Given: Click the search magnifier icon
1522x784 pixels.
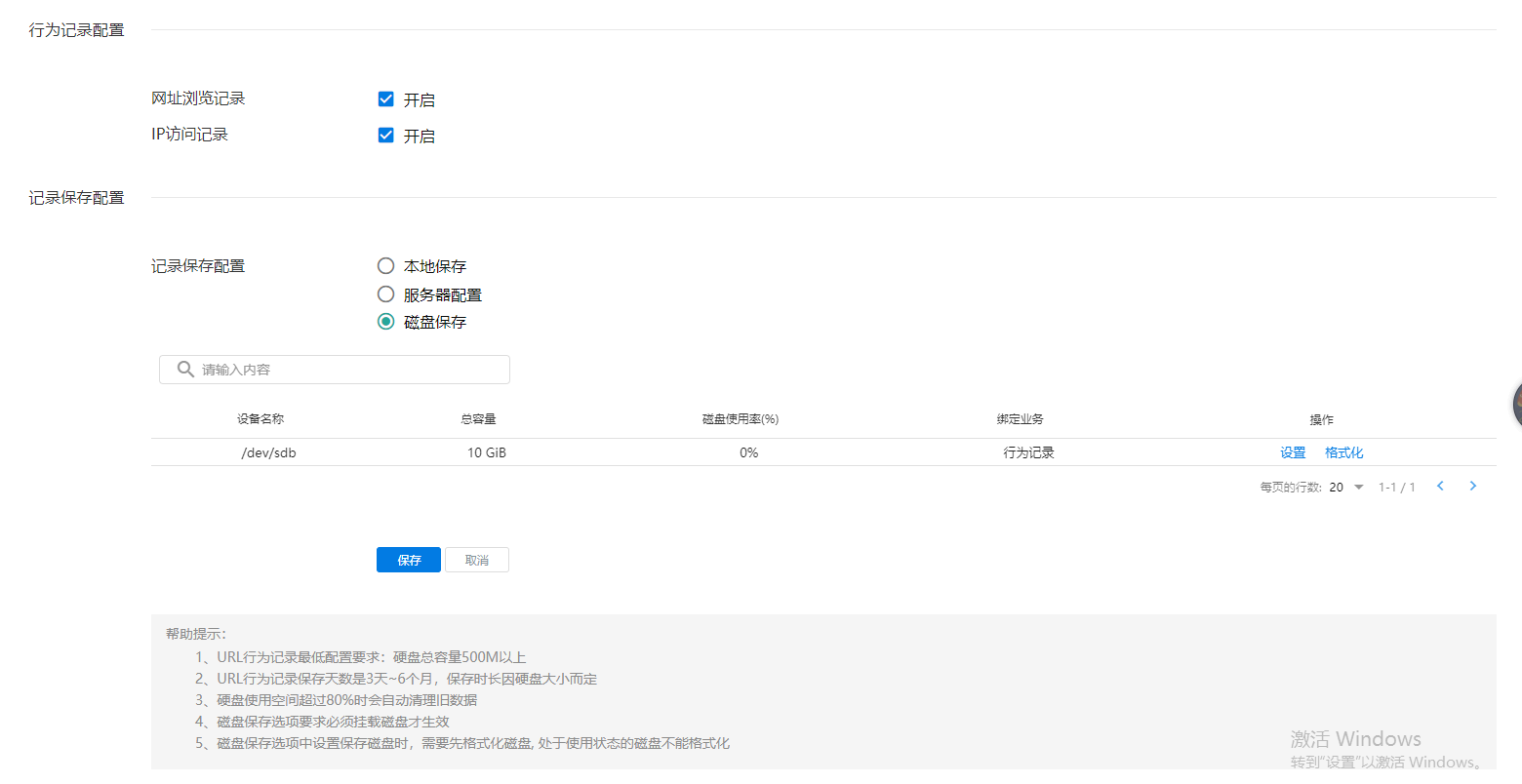Looking at the screenshot, I should click(185, 370).
